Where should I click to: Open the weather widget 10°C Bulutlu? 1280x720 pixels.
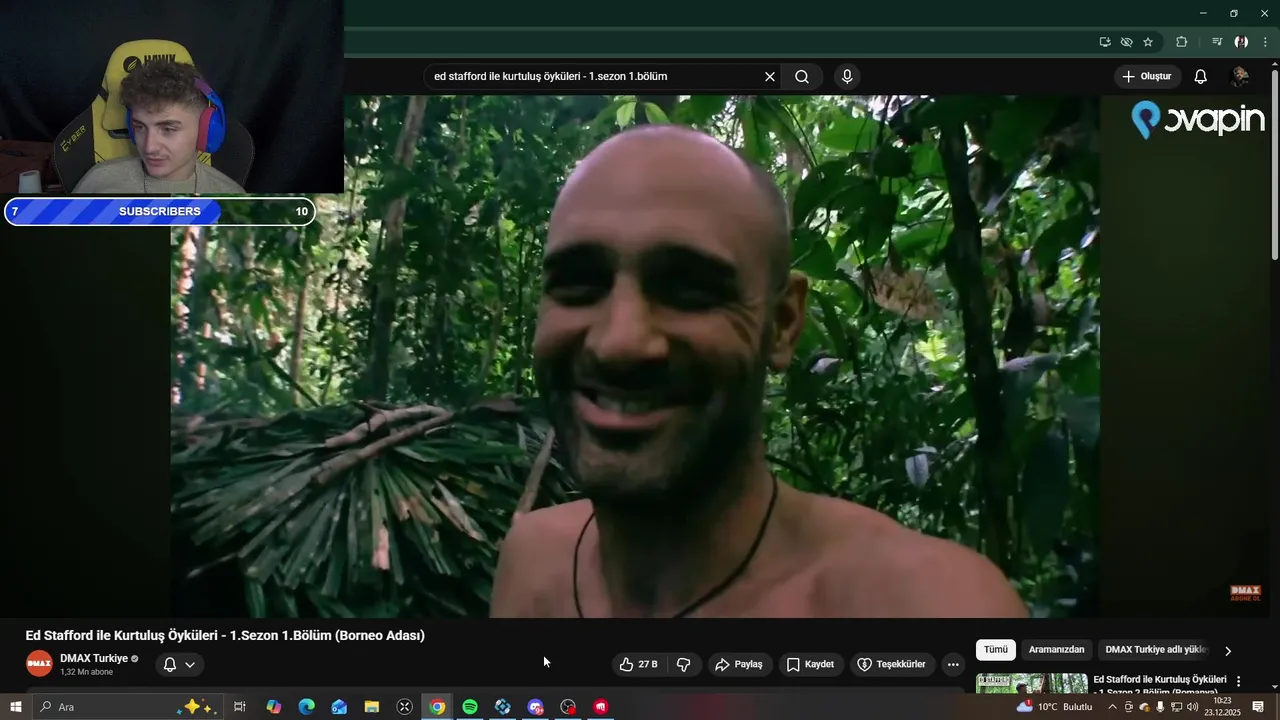1055,707
